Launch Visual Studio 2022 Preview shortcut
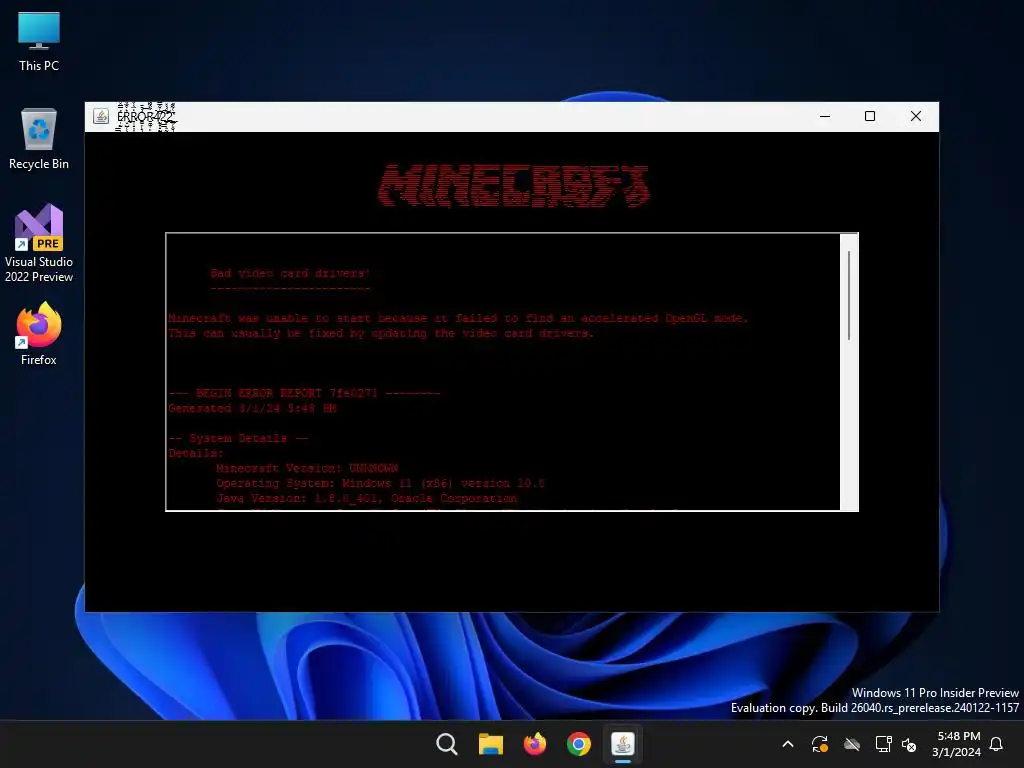 coord(39,243)
